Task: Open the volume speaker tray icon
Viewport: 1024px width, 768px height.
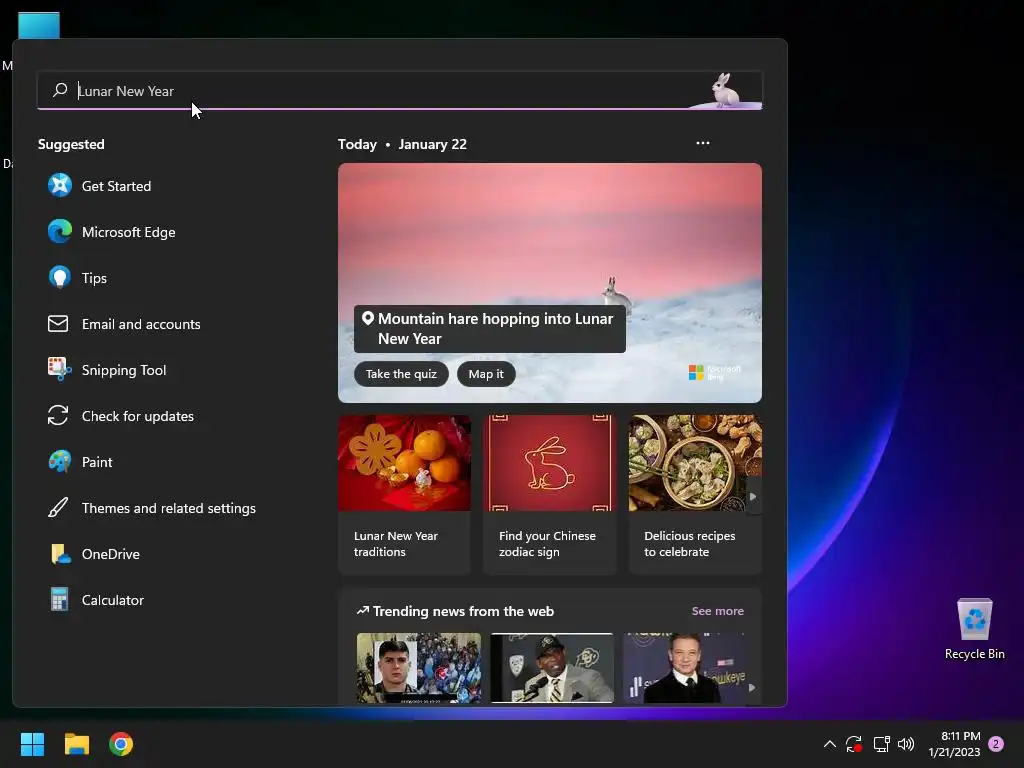Action: coord(906,744)
